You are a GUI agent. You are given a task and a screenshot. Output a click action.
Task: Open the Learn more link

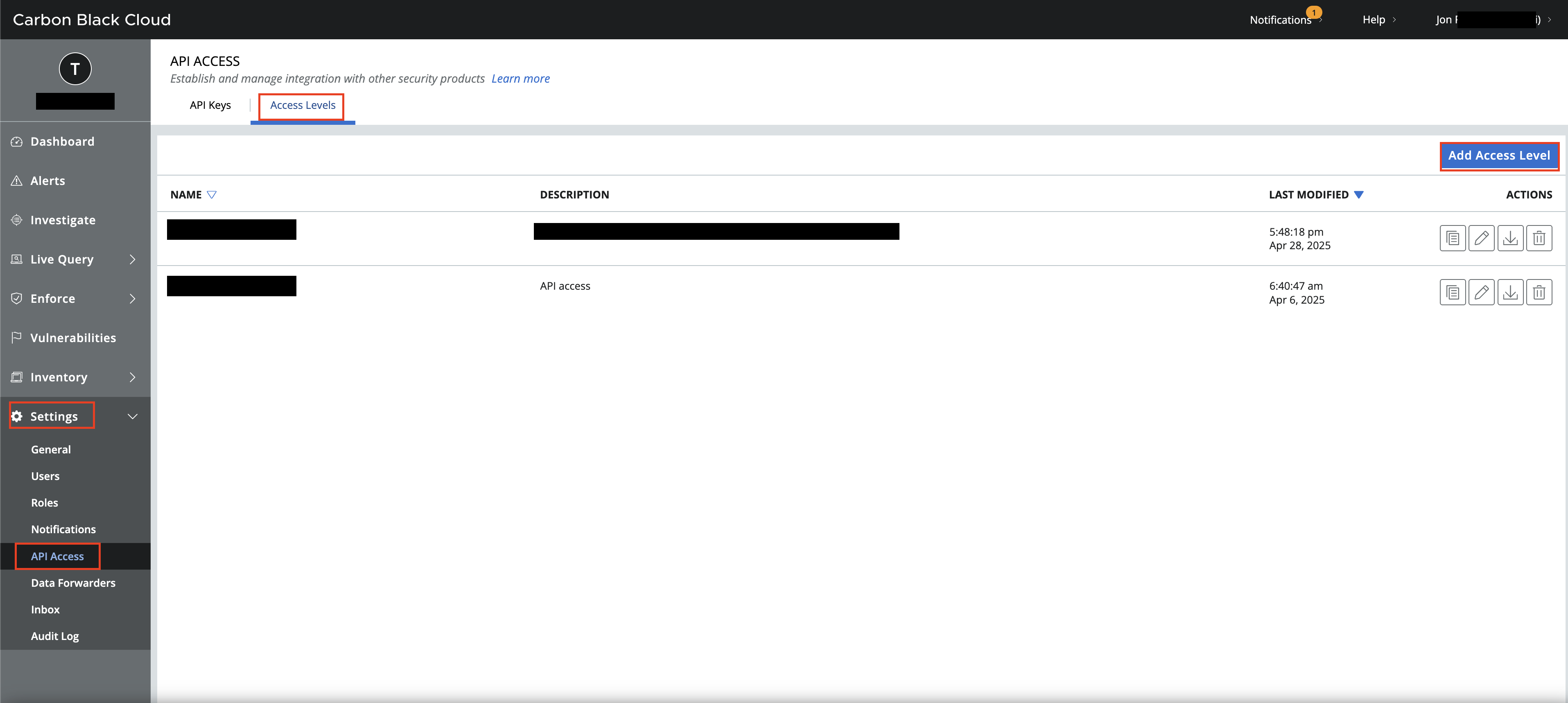[520, 79]
